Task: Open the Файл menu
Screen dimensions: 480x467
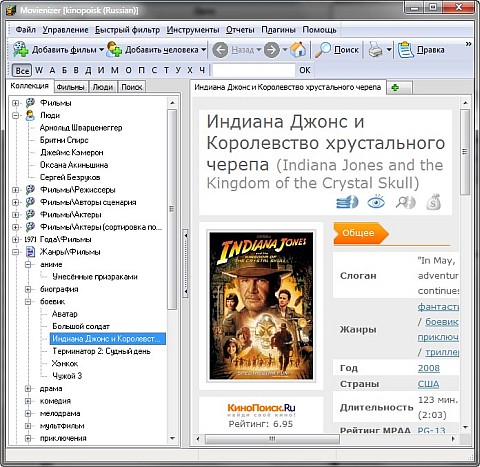Action: click(25, 30)
